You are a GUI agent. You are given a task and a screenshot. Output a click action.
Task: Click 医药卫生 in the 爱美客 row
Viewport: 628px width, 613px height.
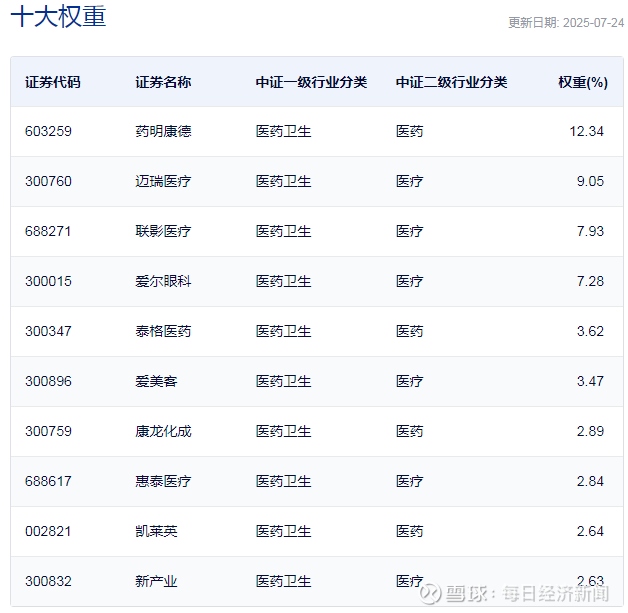(284, 382)
